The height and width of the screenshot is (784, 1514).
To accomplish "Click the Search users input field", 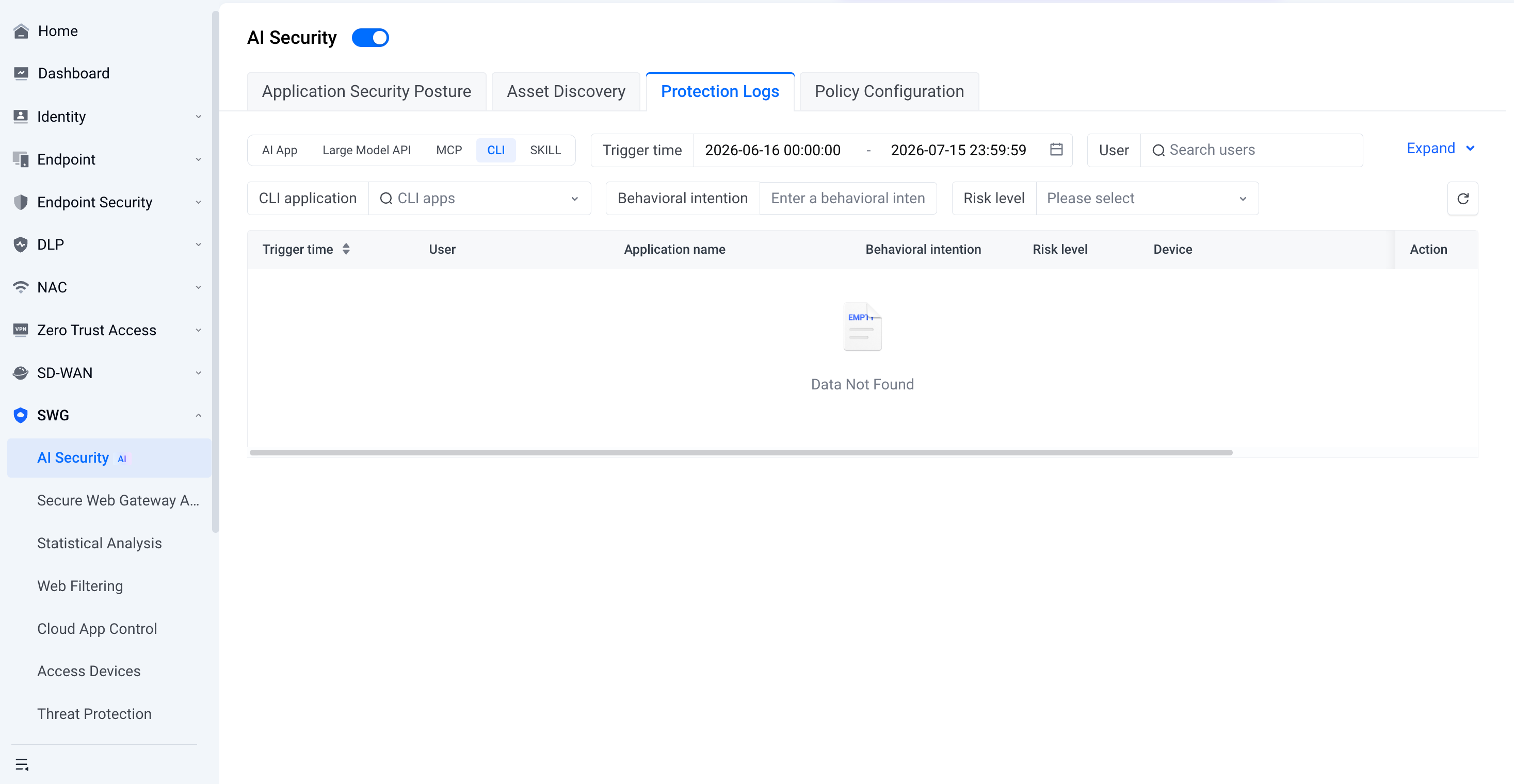I will 1251,150.
